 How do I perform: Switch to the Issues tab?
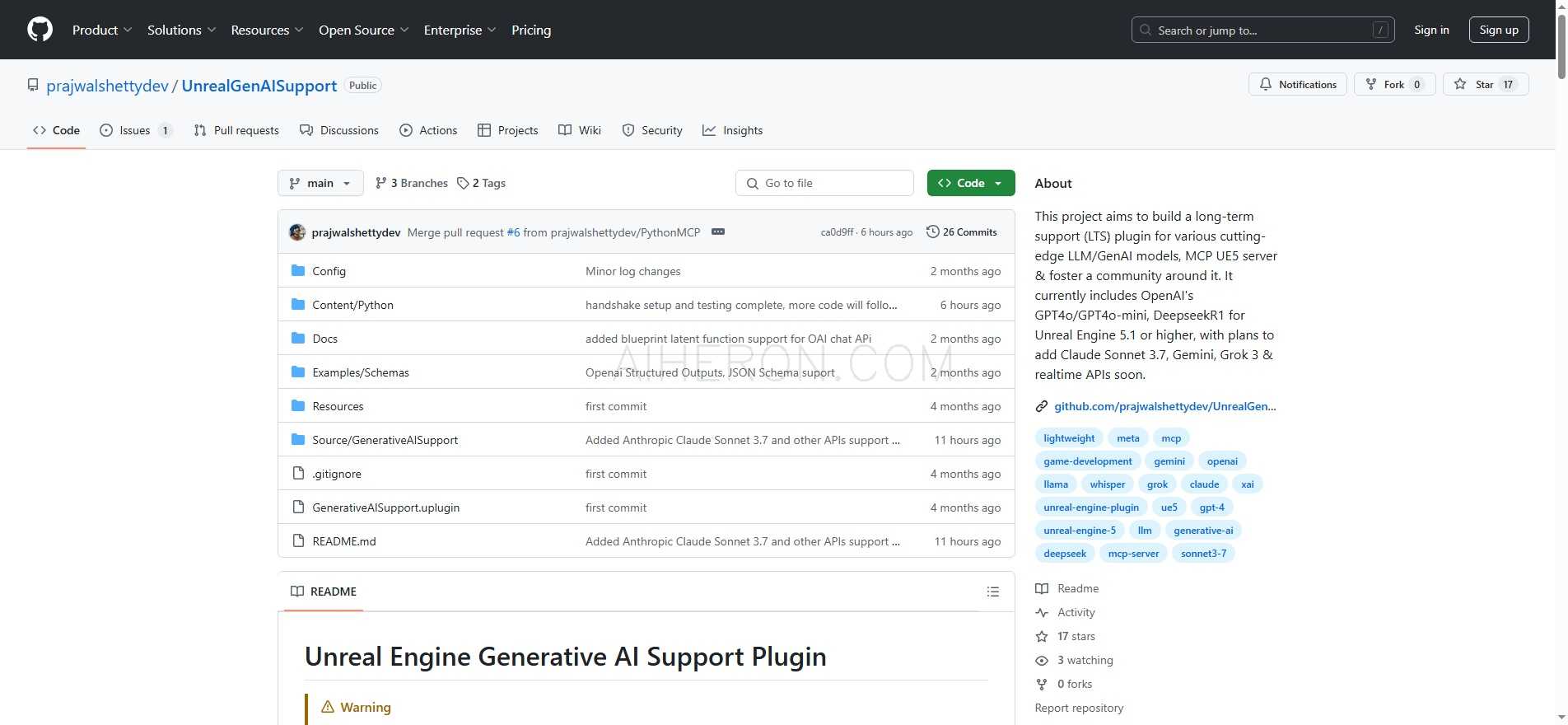coord(136,130)
